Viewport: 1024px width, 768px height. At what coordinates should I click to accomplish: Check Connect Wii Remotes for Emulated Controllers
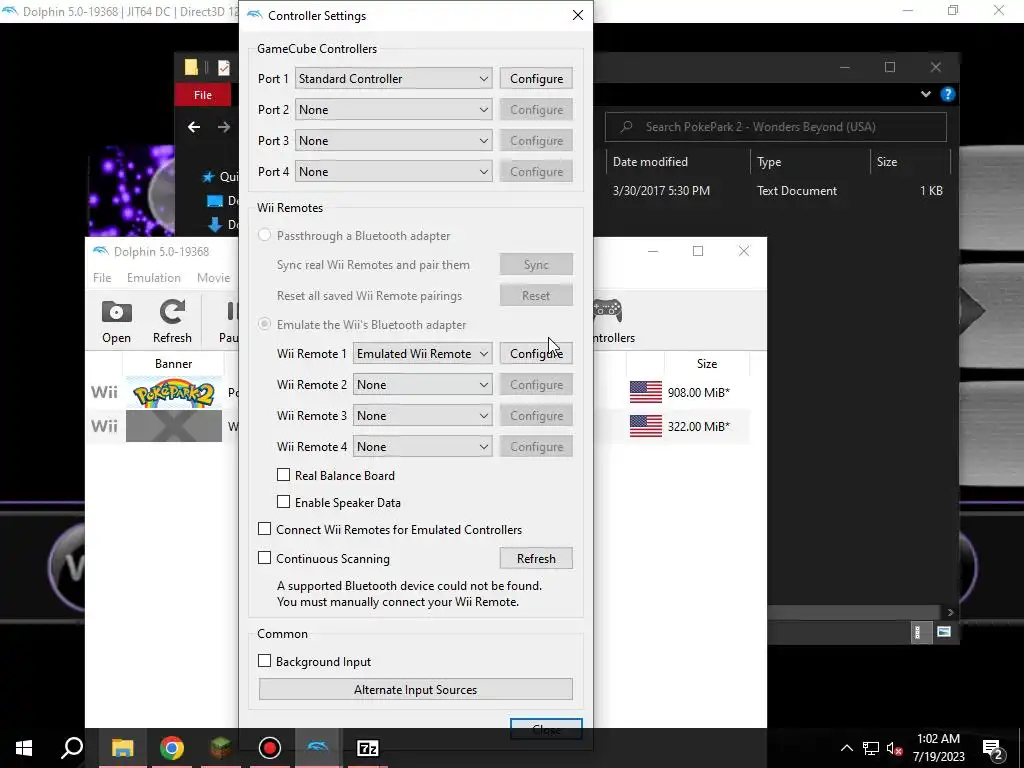pyautogui.click(x=264, y=529)
